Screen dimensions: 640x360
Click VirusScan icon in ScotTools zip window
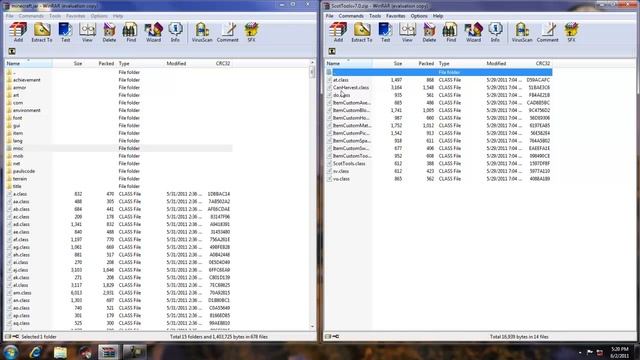[x=522, y=32]
